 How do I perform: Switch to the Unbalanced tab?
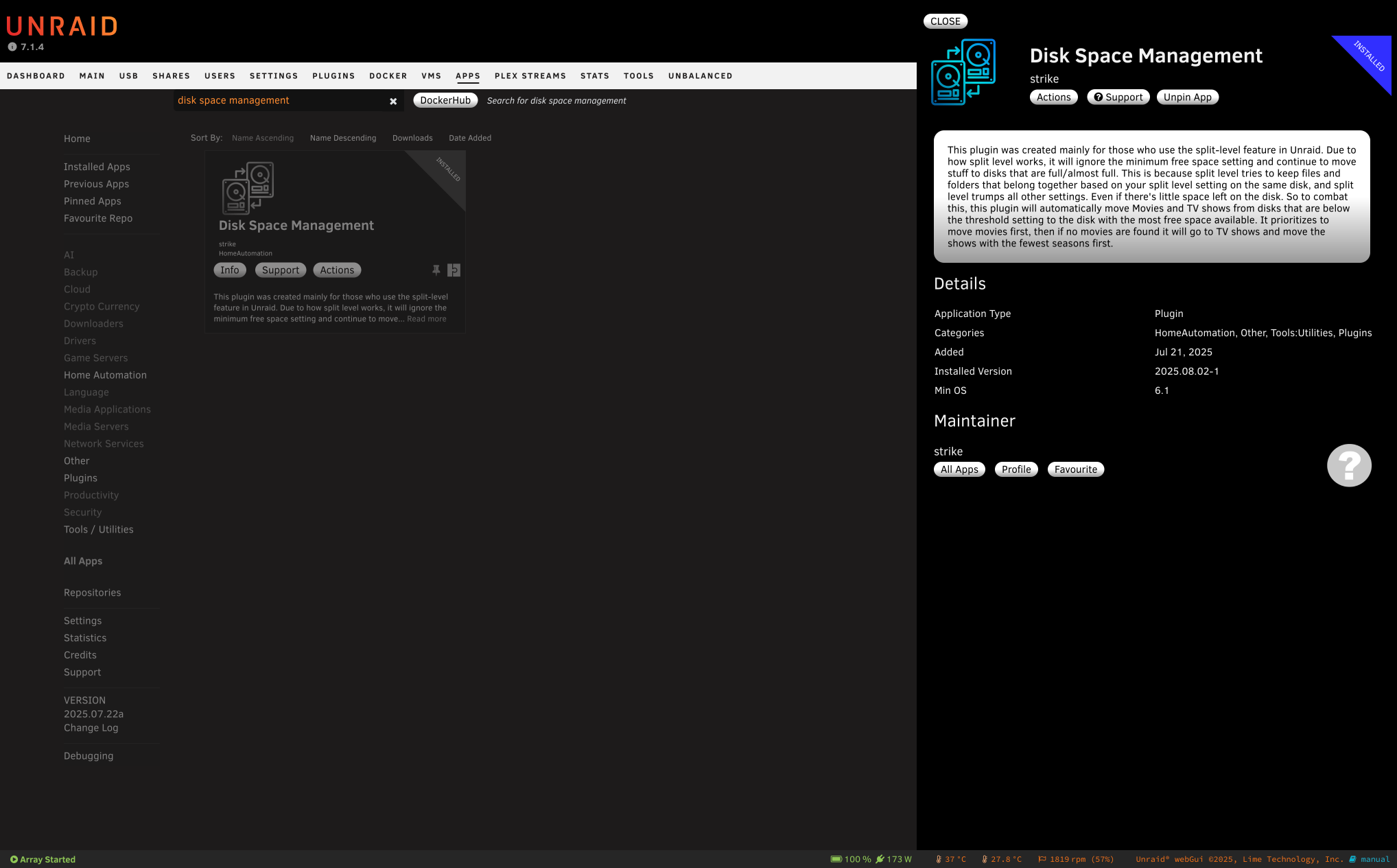[x=701, y=76]
